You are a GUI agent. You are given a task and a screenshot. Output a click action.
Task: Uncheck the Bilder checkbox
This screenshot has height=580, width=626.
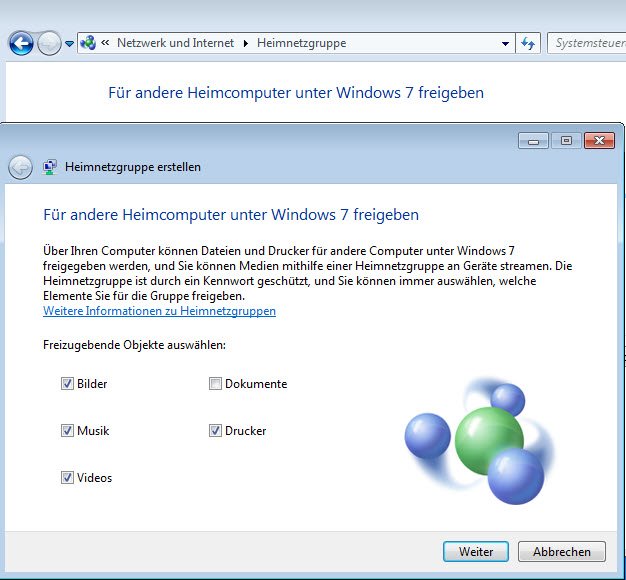[x=67, y=384]
